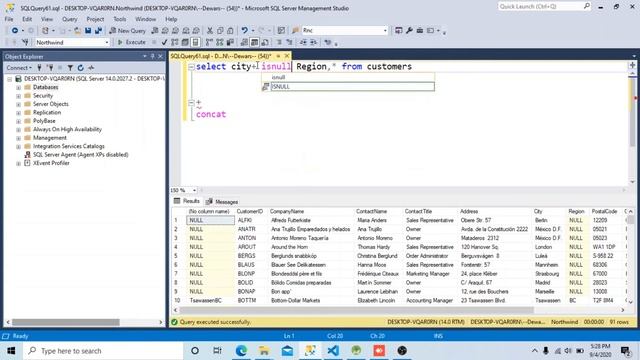
Task: Click the Disconnect plug icon
Action: pyautogui.click(x=50, y=68)
